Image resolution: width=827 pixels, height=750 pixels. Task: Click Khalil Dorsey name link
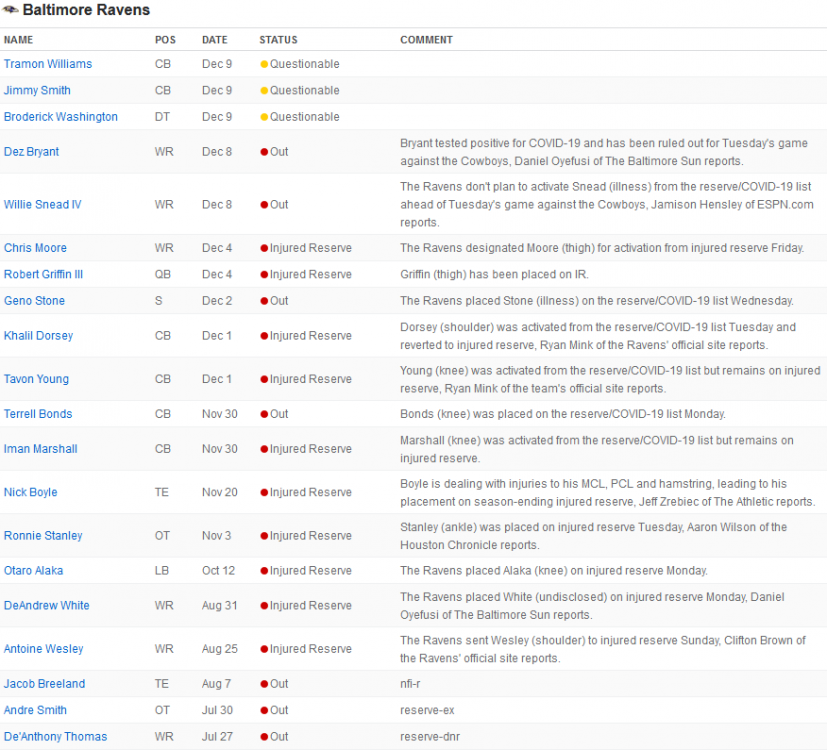click(39, 335)
